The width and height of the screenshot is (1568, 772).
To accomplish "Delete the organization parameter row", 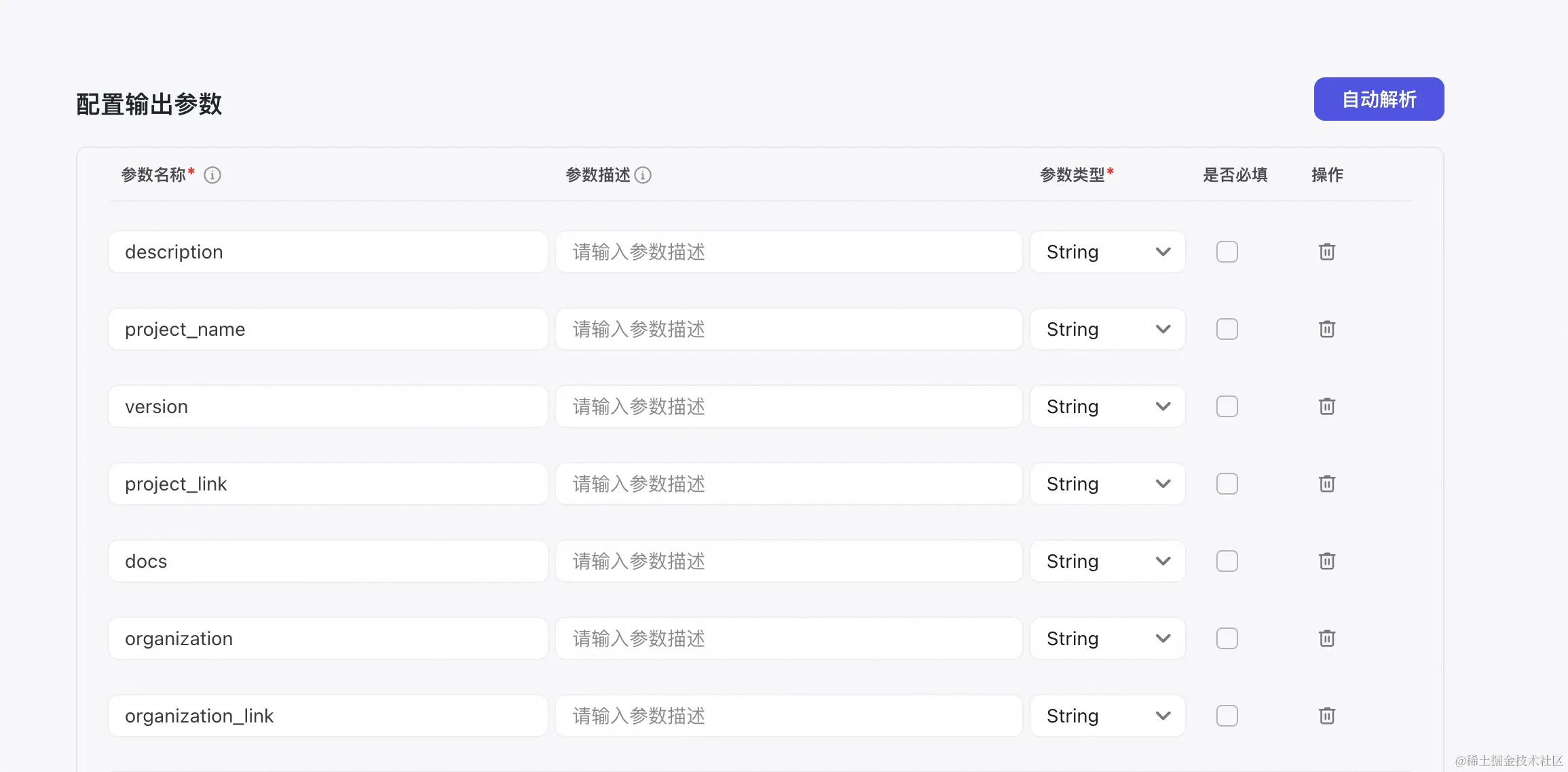I will (1327, 638).
